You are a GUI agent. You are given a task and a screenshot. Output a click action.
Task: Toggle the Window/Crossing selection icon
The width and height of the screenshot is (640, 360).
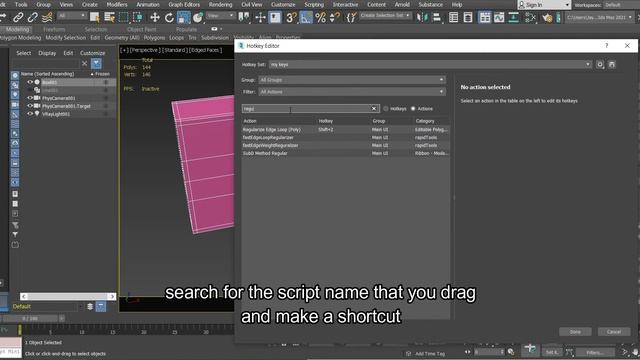coord(138,17)
